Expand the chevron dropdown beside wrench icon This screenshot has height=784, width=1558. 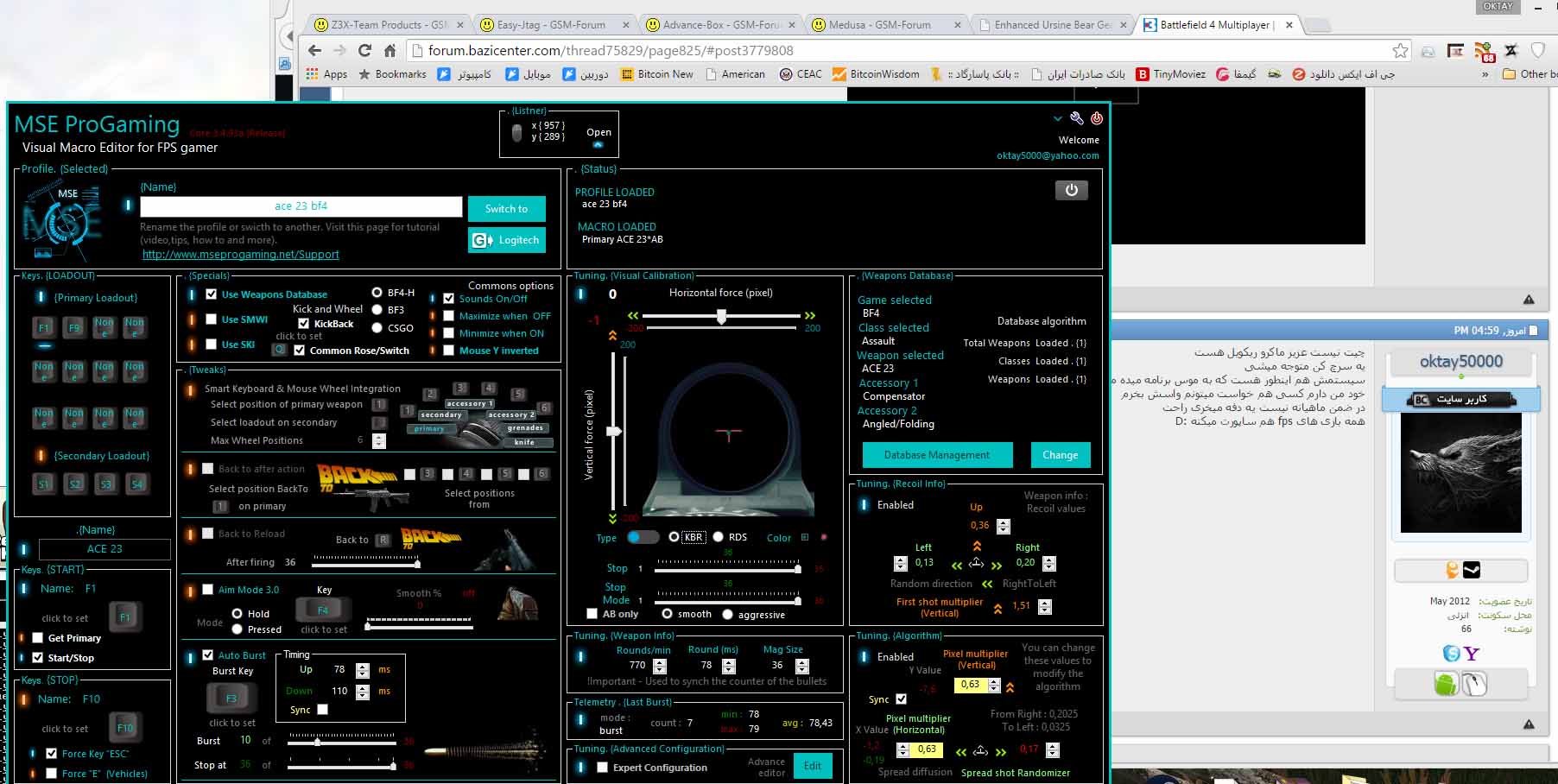point(1057,118)
